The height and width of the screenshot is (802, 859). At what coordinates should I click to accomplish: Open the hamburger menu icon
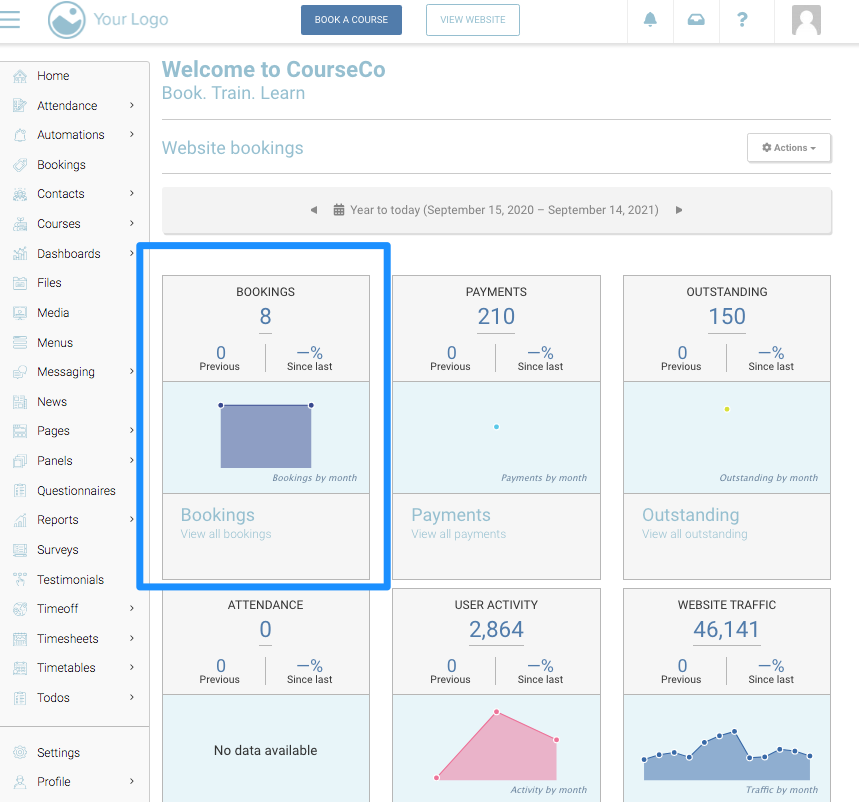[11, 19]
